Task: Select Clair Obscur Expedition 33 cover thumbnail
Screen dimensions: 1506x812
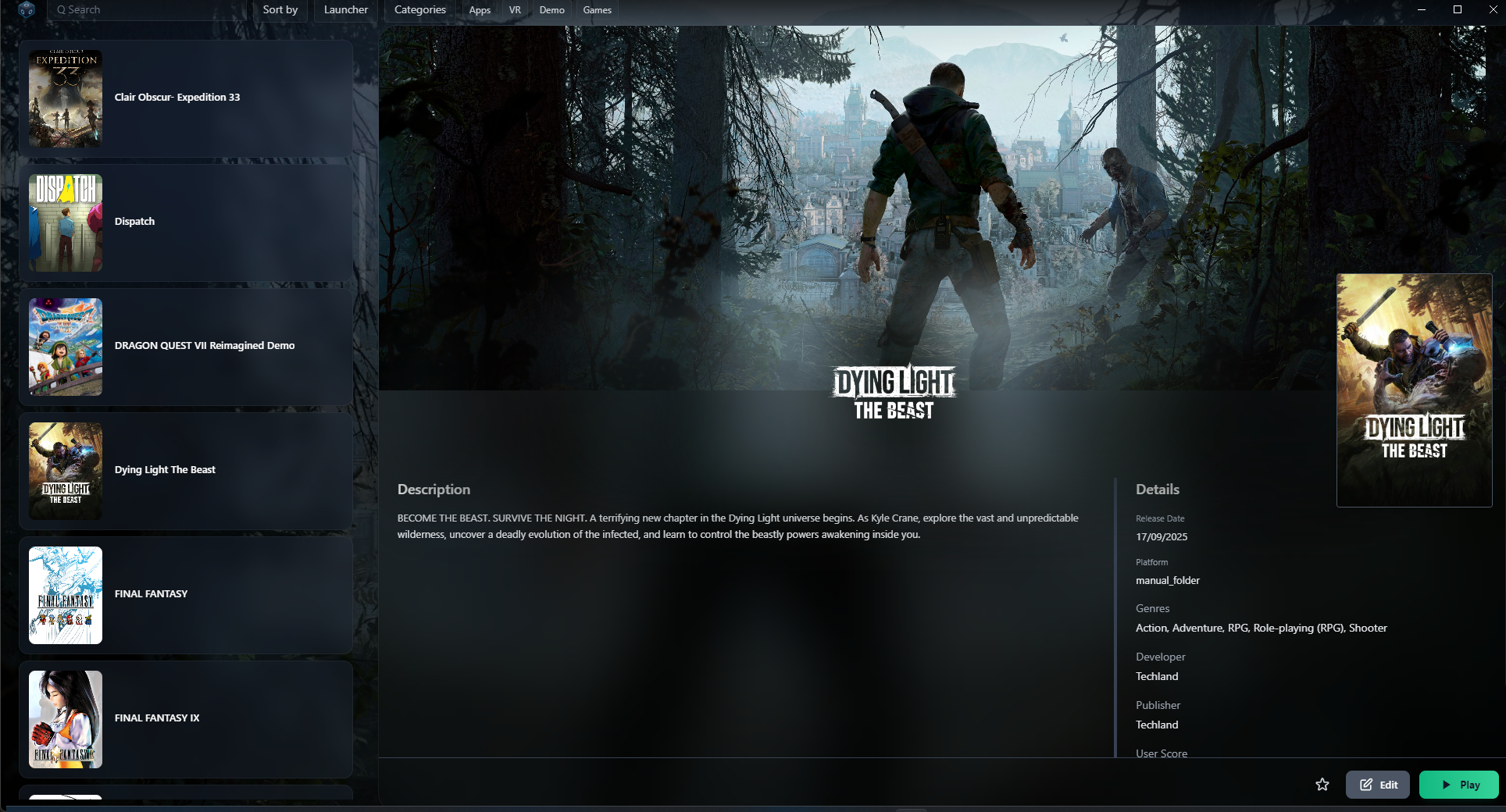Action: 66,98
